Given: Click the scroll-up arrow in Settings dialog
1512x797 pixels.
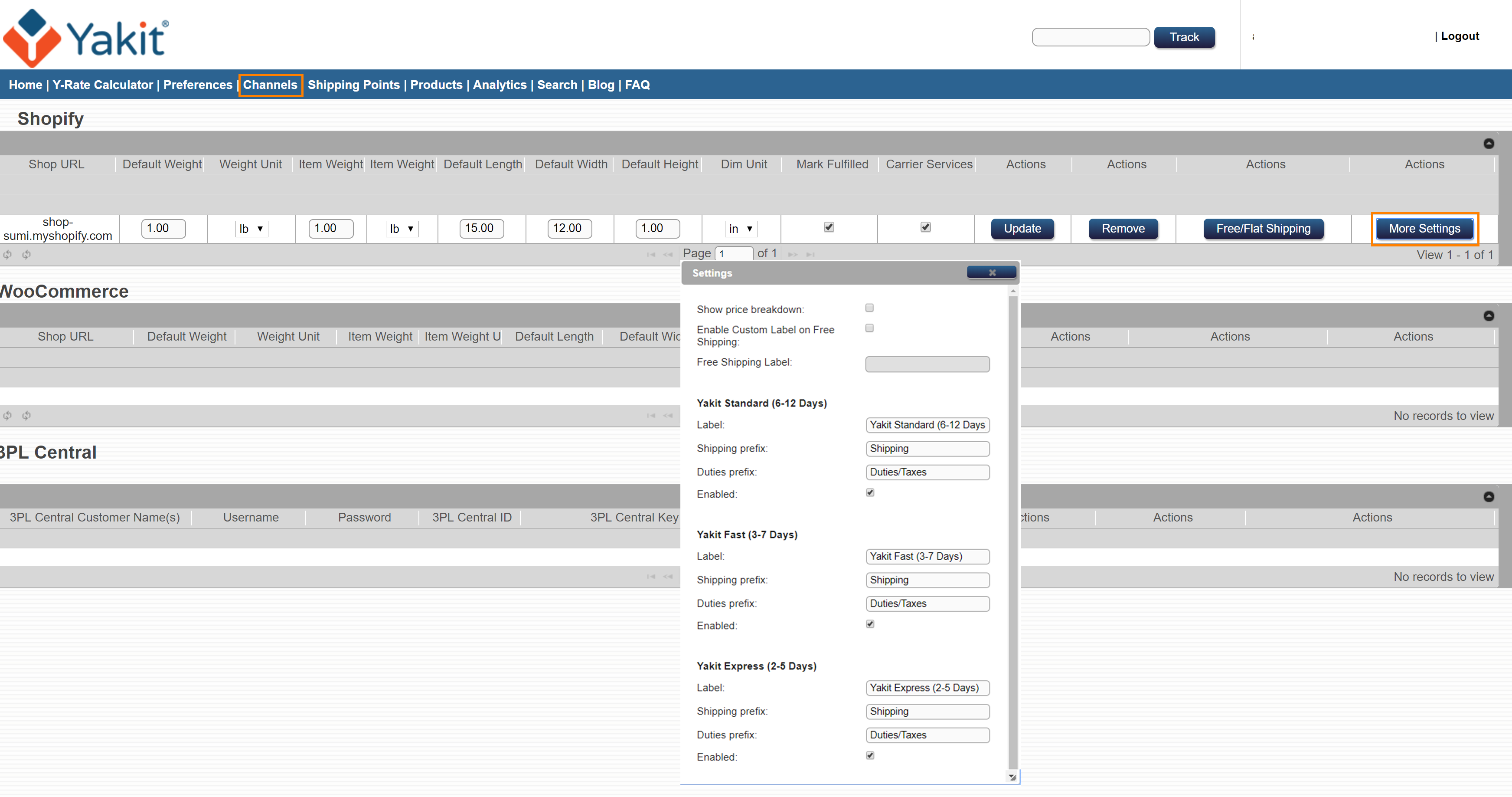Looking at the screenshot, I should pos(1012,291).
